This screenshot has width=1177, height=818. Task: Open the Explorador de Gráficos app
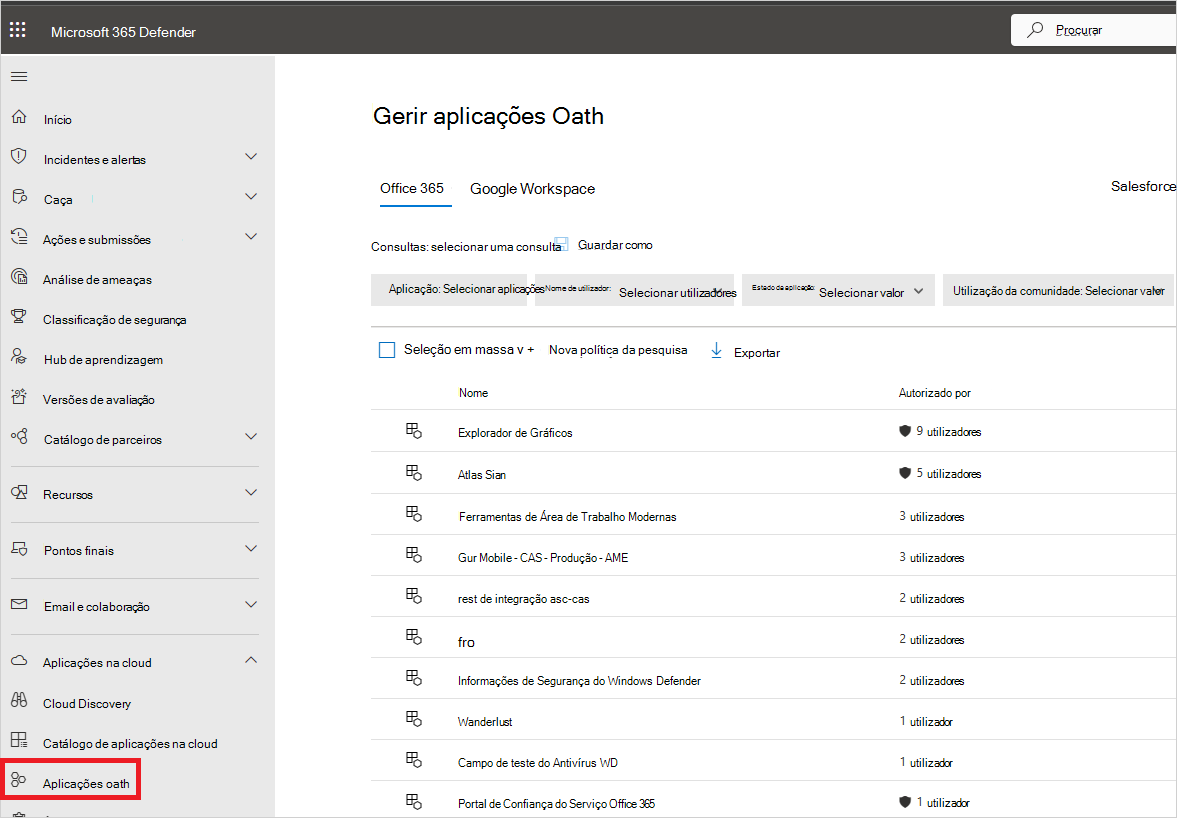(515, 432)
